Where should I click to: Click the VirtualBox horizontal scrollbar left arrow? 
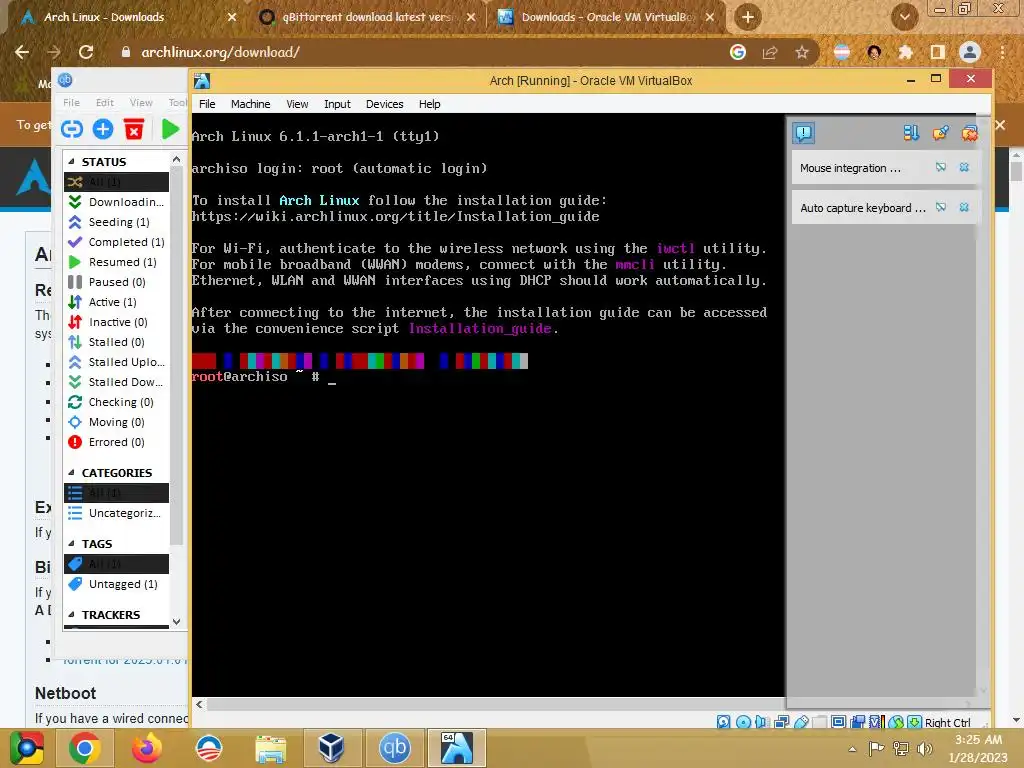tap(199, 704)
